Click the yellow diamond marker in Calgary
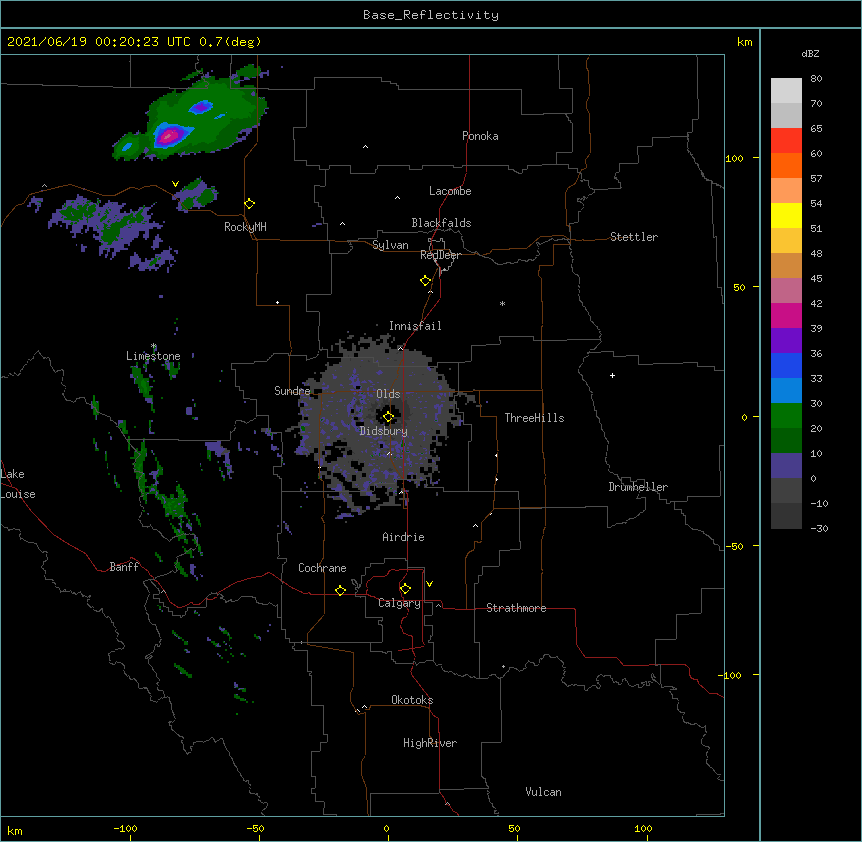Viewport: 862px width, 842px height. [405, 589]
